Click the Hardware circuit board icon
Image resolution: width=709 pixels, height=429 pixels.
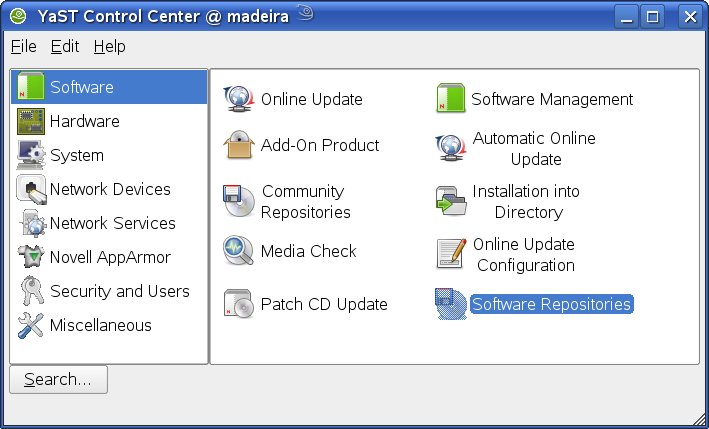[x=31, y=121]
